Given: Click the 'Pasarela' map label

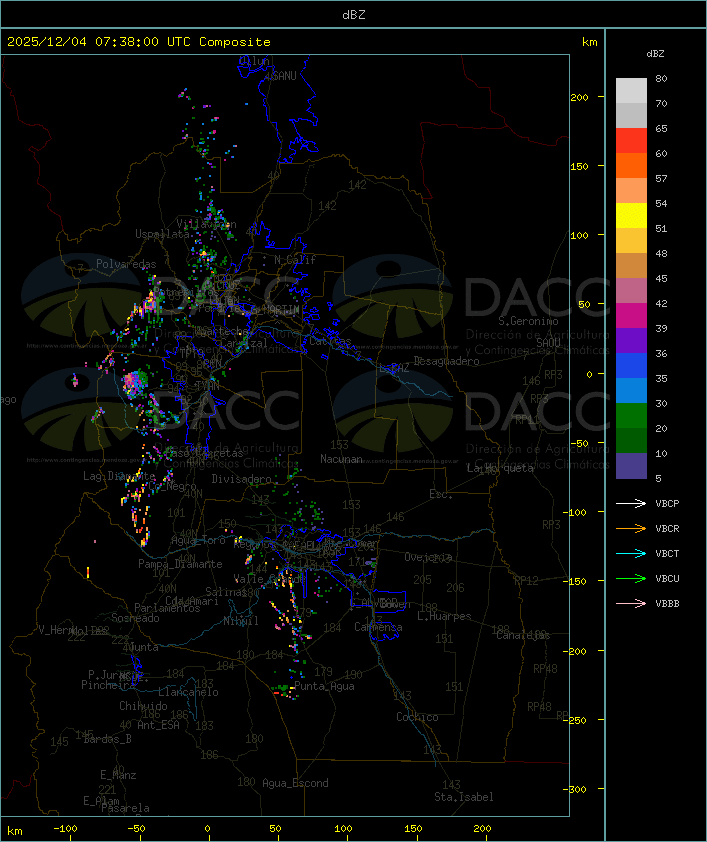Looking at the screenshot, I should click(x=126, y=808).
